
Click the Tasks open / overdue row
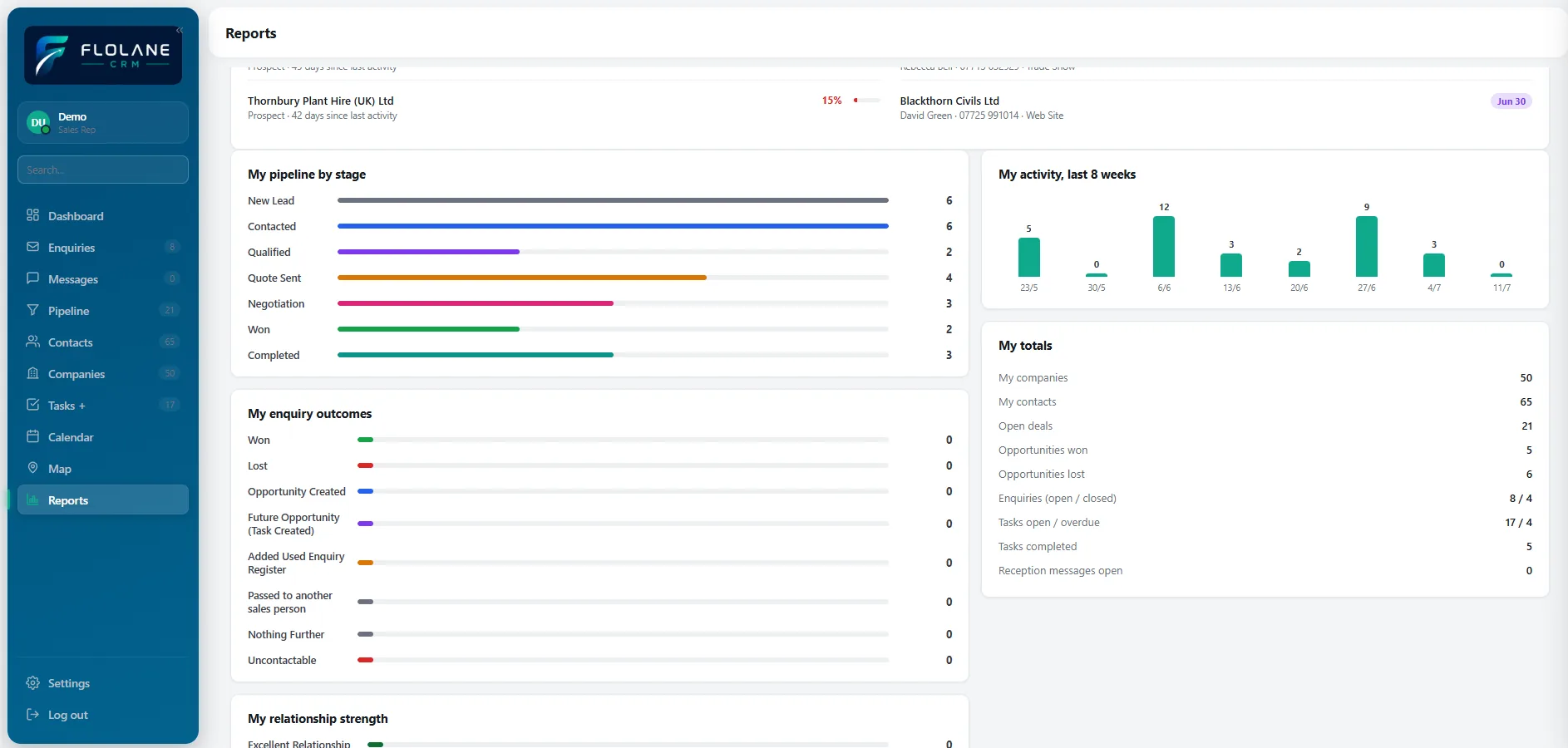point(1265,522)
